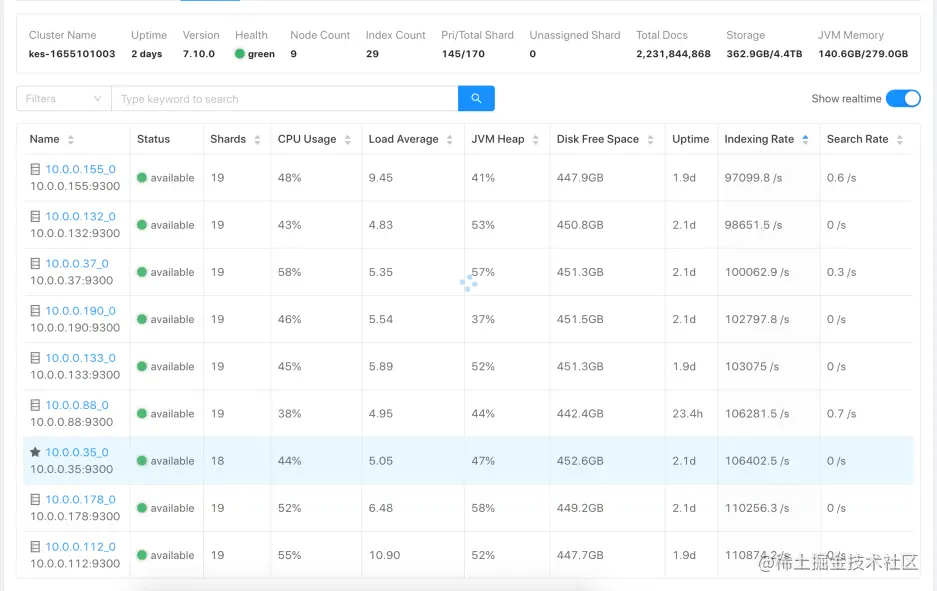Open the Filters dropdown

pos(63,99)
